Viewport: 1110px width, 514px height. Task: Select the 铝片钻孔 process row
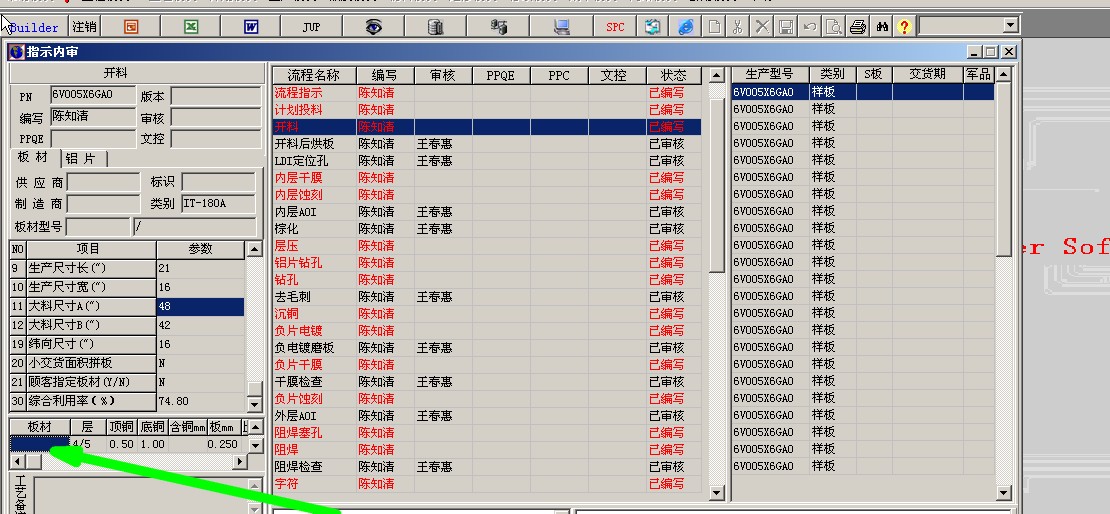point(487,263)
